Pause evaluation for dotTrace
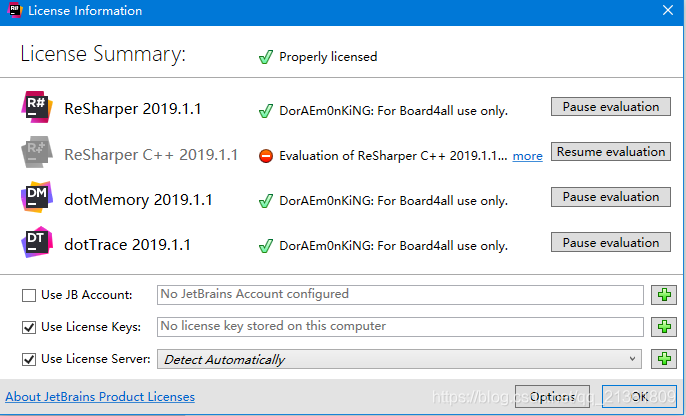 [x=611, y=242]
